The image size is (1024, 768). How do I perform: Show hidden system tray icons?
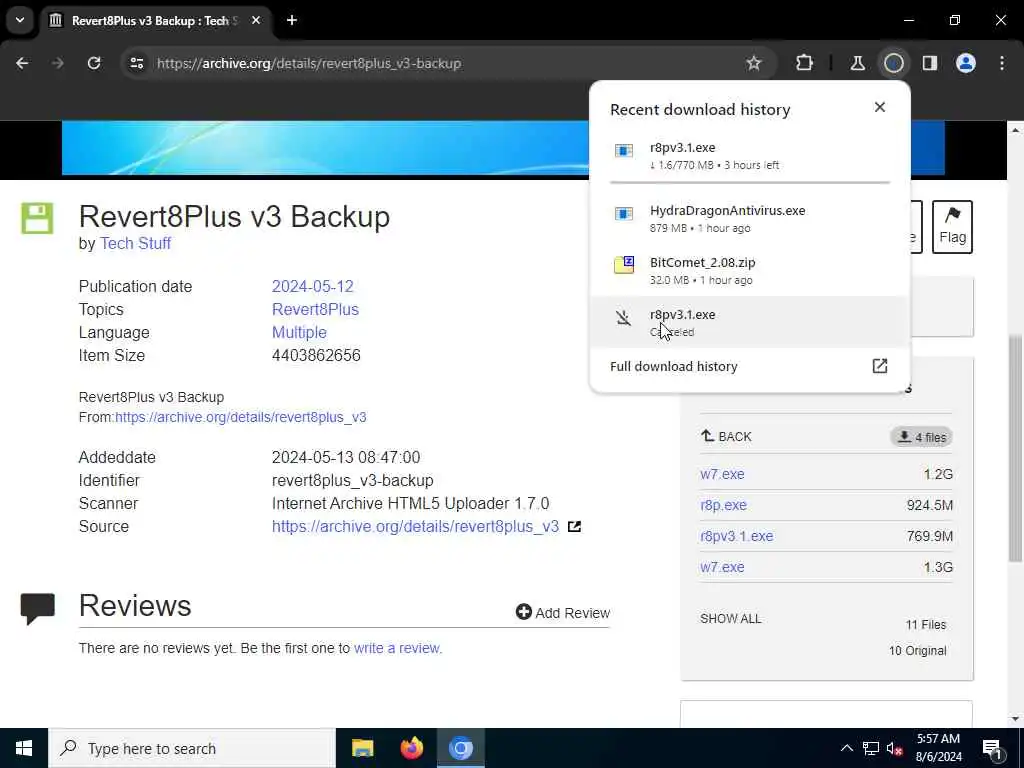click(846, 748)
